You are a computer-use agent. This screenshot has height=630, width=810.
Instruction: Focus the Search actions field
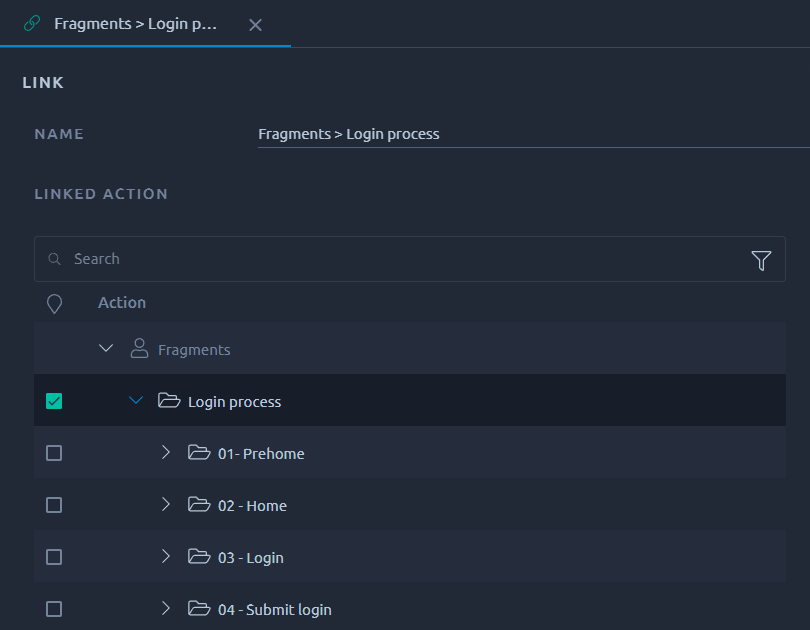[410, 259]
